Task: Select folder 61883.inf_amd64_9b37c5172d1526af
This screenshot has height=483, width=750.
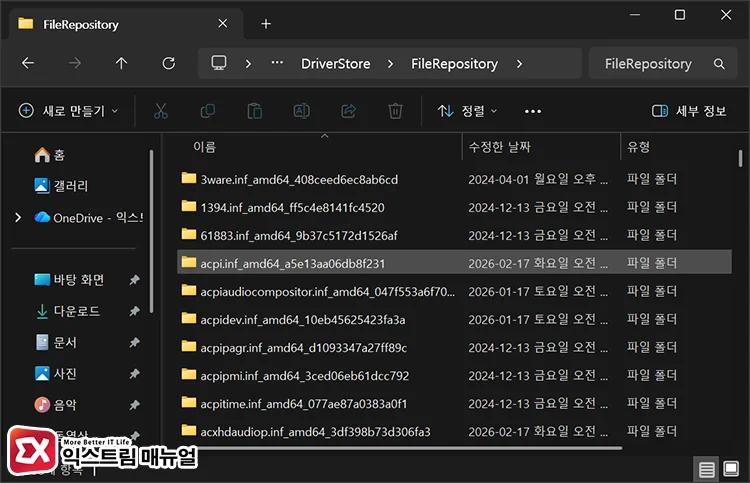Action: (x=454, y=235)
